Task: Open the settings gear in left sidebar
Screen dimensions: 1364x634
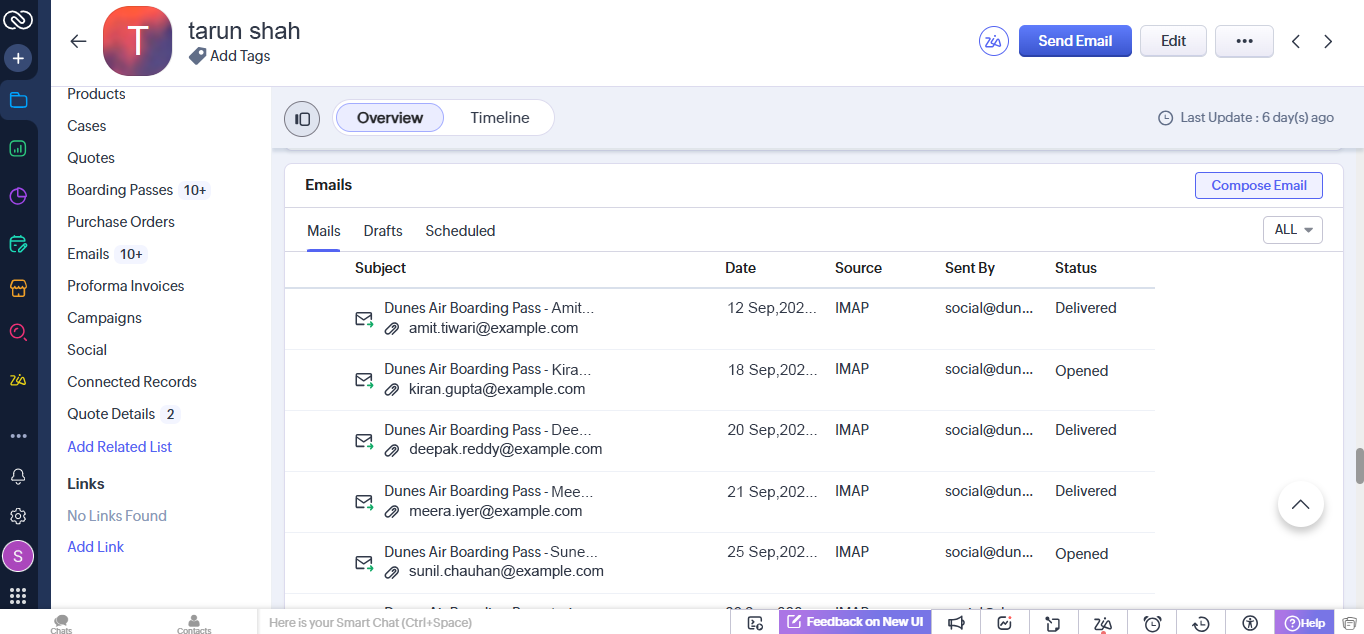Action: click(x=18, y=516)
